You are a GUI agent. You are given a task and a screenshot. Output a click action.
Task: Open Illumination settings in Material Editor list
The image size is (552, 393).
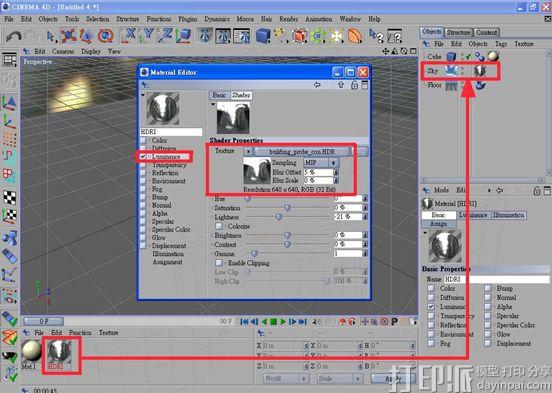168,254
